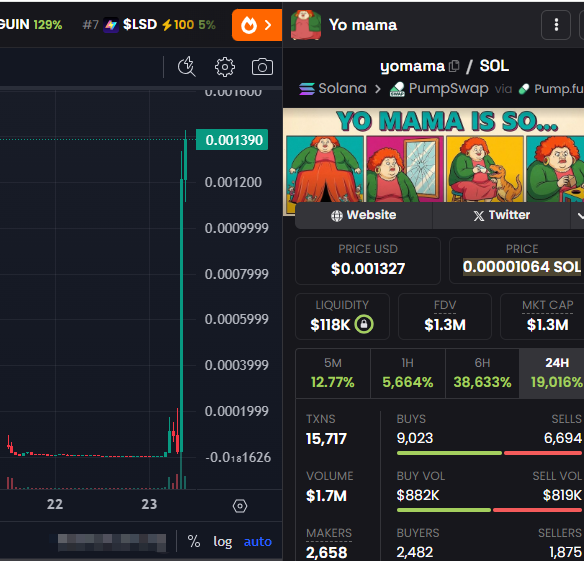
Task: Select the 1H timeframe tab
Action: [408, 373]
